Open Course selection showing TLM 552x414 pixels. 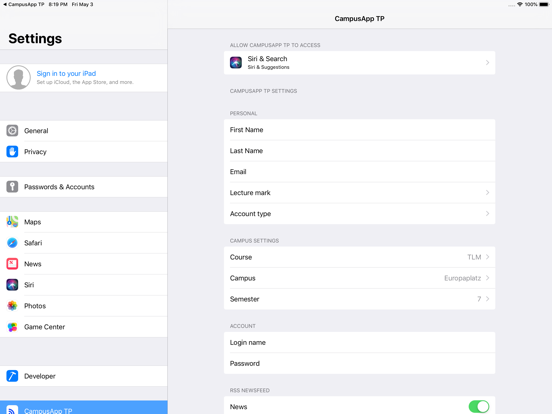359,257
